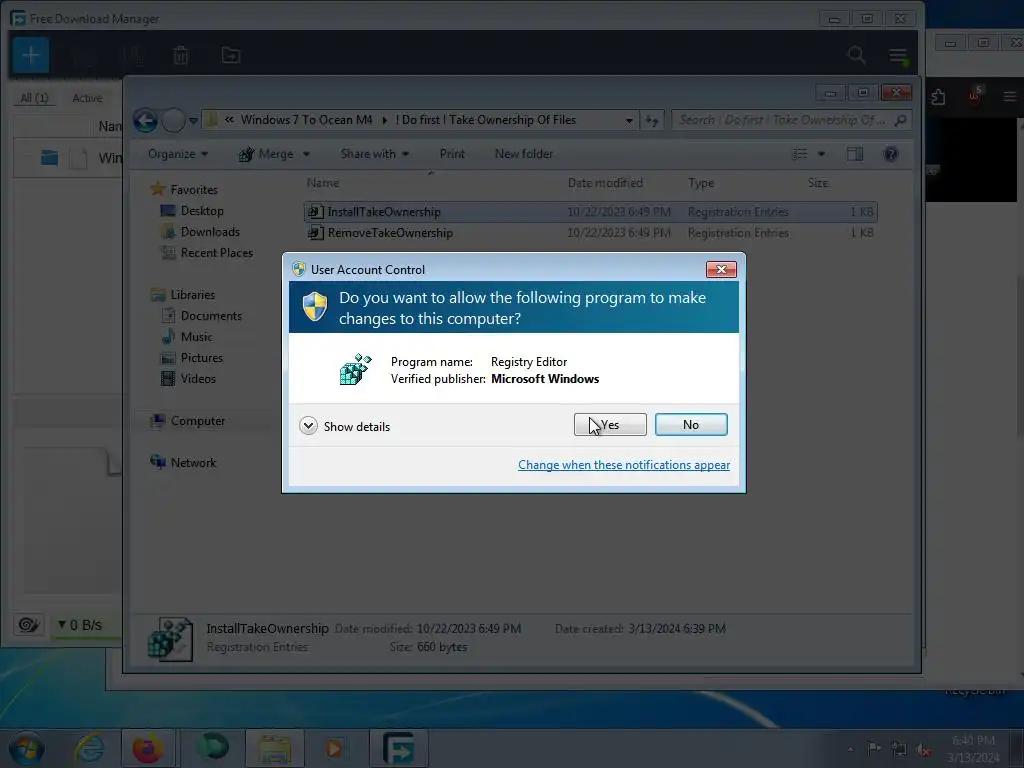1024x768 pixels.
Task: Select Network in the navigation pane
Action: (x=193, y=462)
